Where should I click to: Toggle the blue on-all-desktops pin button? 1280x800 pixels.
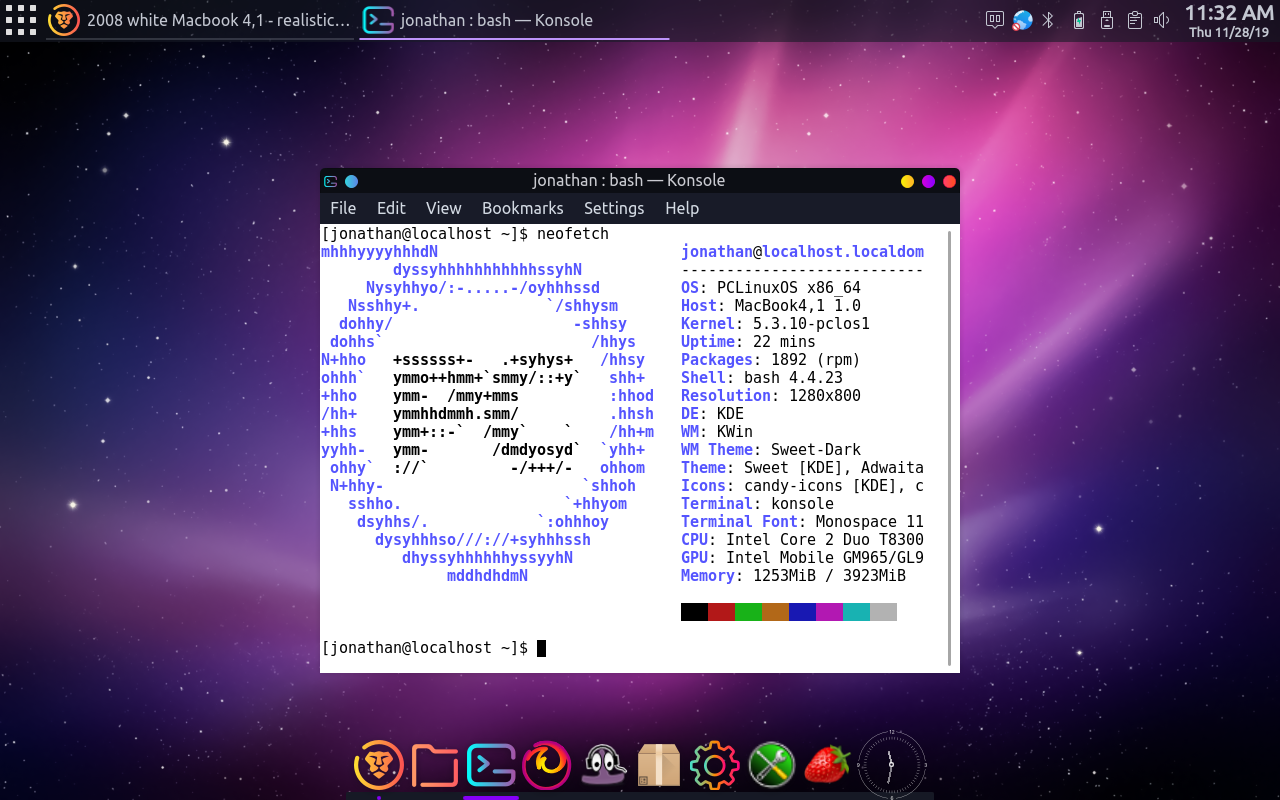point(351,181)
